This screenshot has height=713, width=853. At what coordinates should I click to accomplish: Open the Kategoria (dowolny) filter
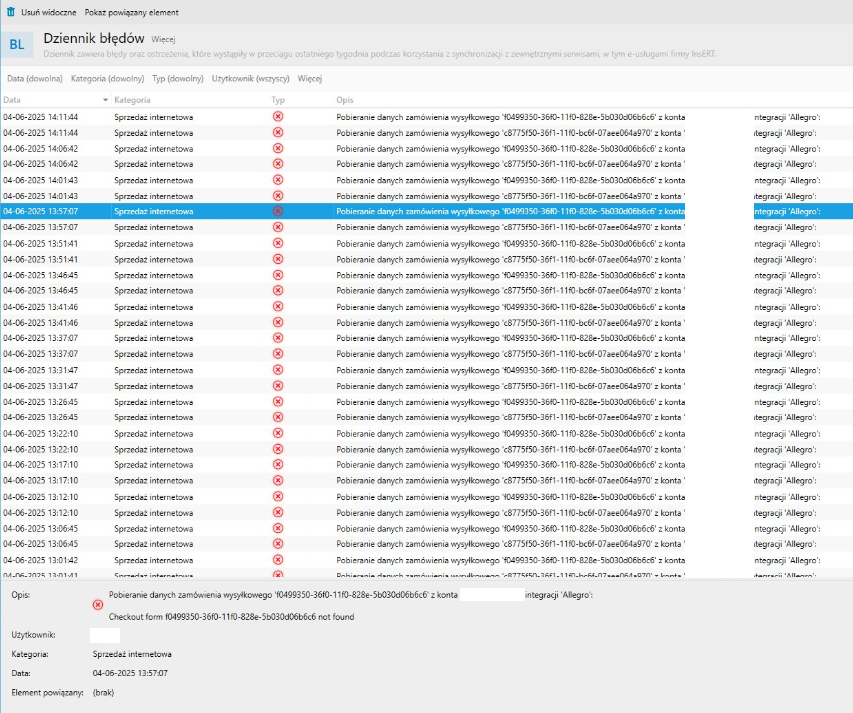pos(108,78)
